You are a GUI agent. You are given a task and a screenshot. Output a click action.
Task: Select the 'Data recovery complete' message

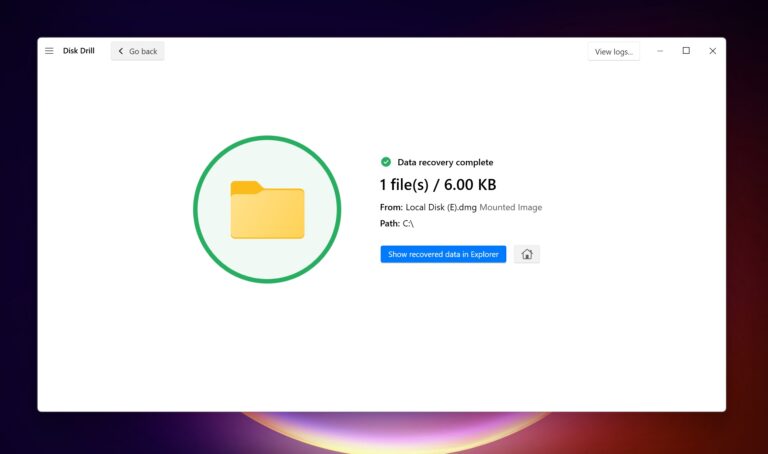point(445,162)
